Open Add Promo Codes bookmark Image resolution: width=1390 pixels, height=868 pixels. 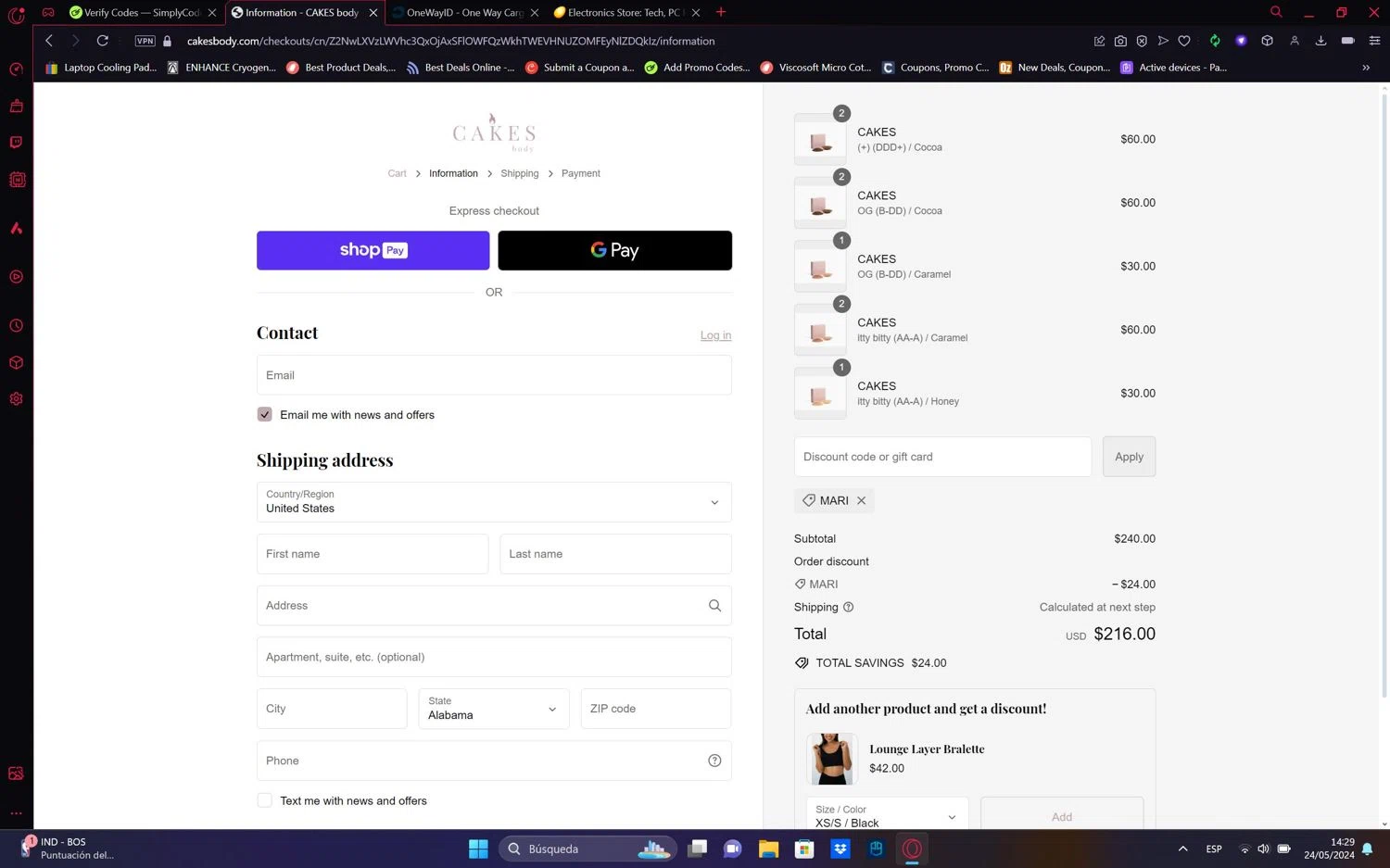pos(697,68)
